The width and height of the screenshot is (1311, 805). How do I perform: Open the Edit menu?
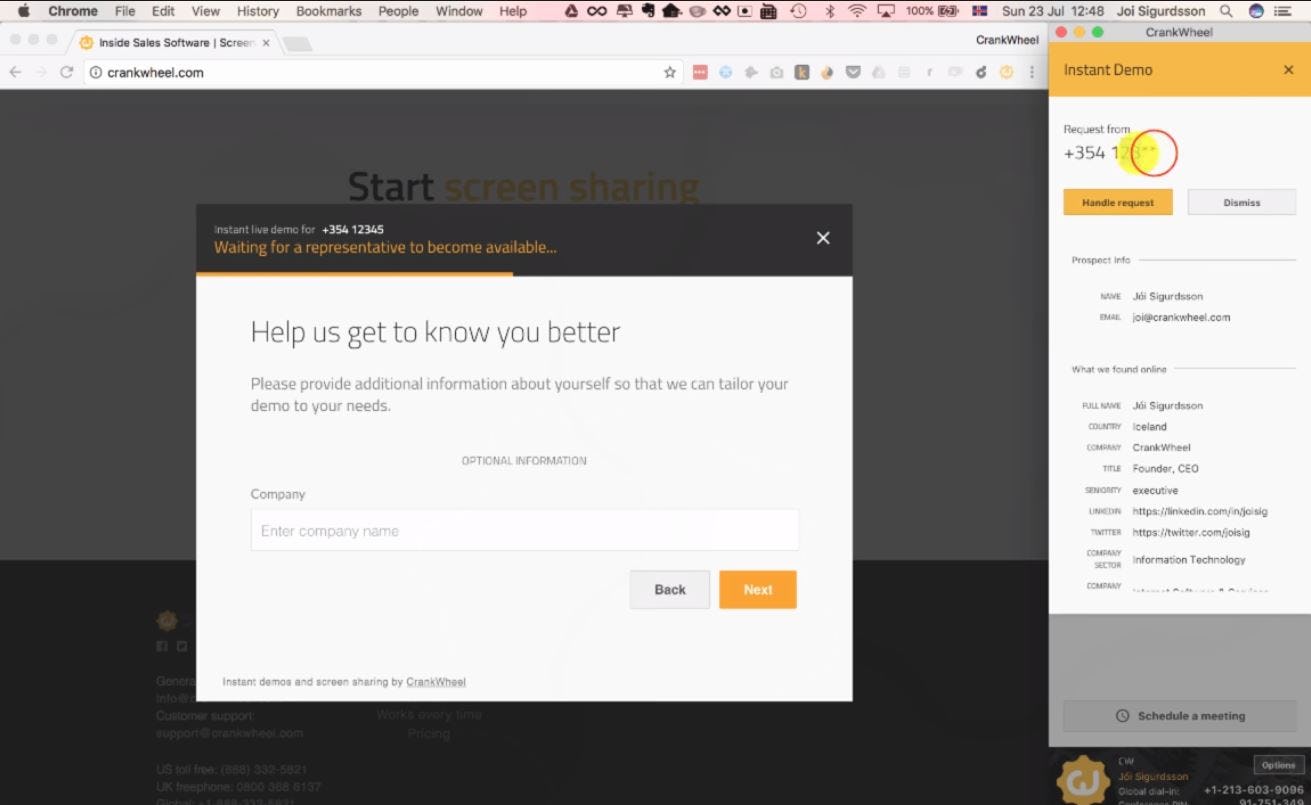[x=163, y=11]
